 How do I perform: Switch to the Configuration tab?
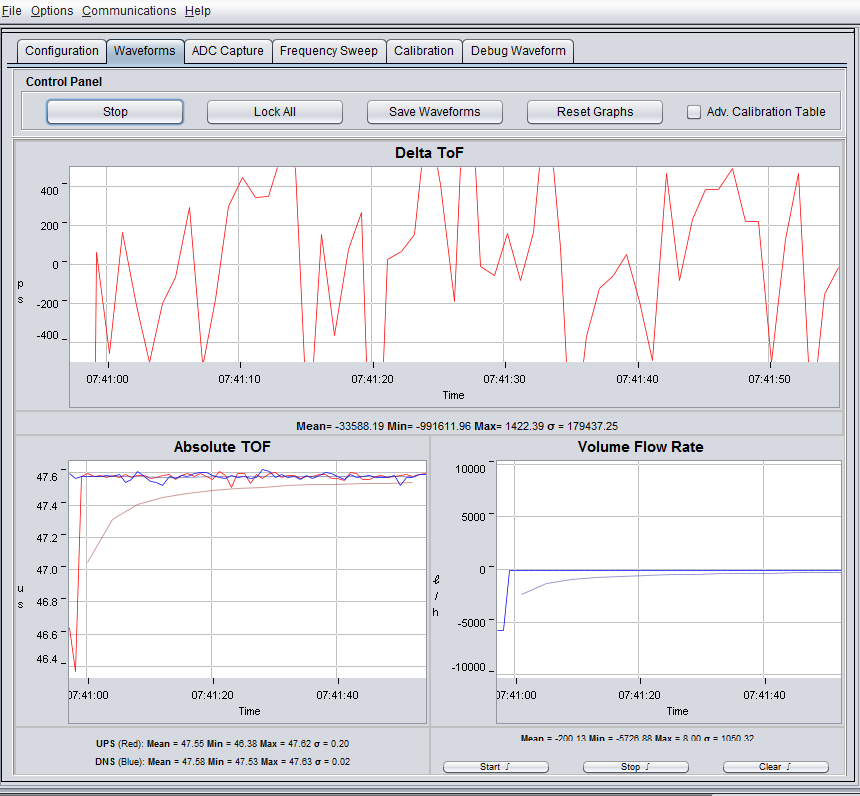pyautogui.click(x=62, y=51)
